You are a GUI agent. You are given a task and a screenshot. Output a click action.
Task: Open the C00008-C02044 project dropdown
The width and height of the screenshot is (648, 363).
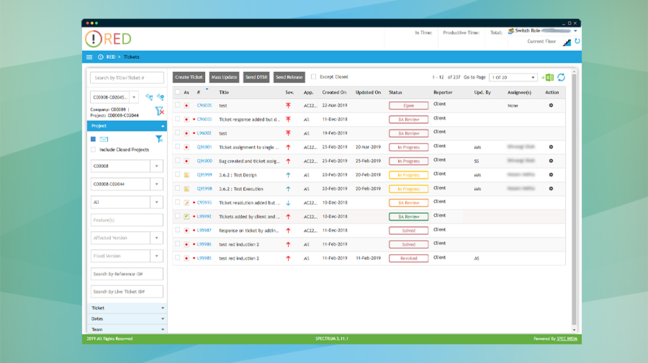tap(157, 184)
